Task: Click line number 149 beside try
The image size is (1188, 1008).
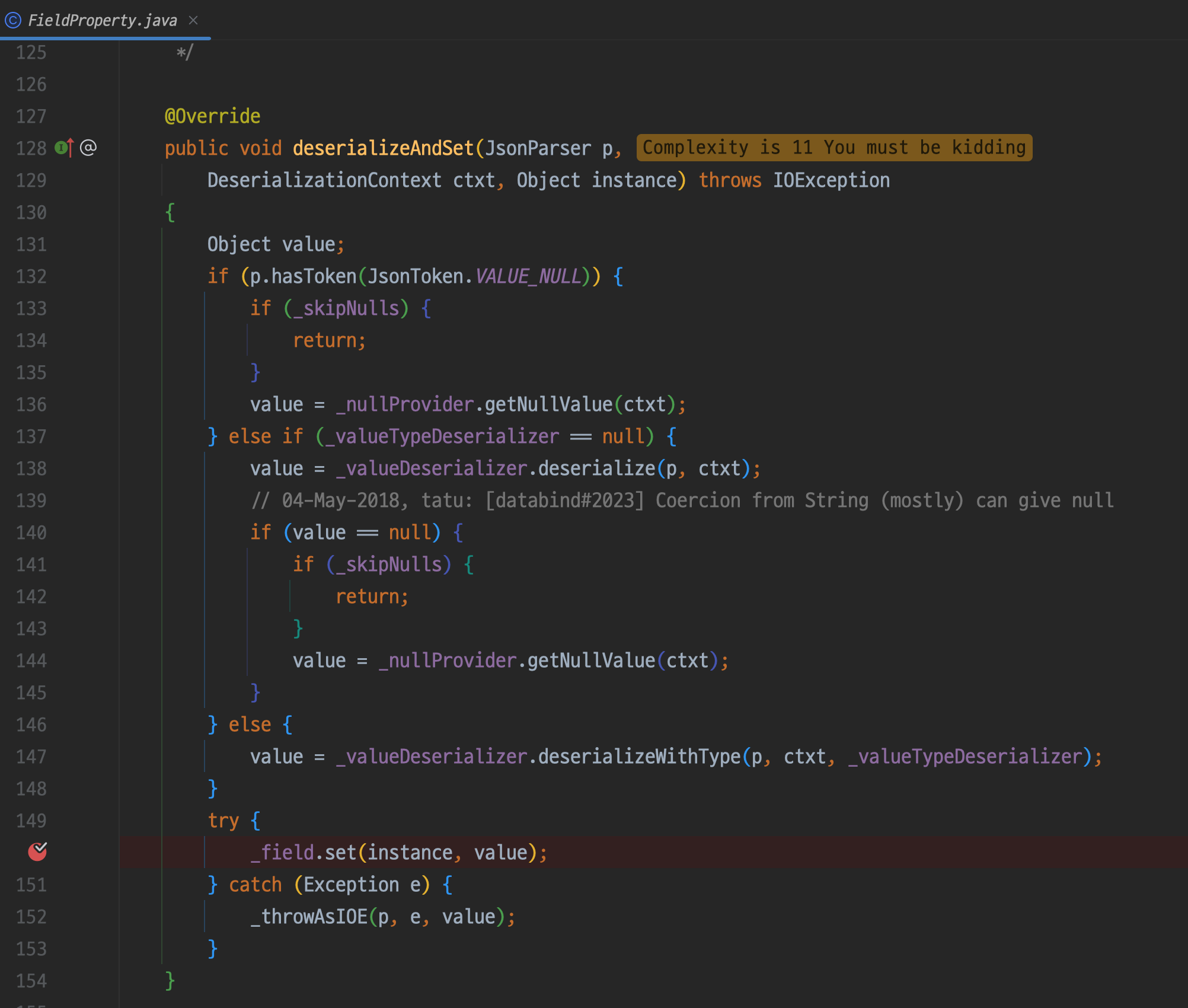Action: pyautogui.click(x=31, y=821)
